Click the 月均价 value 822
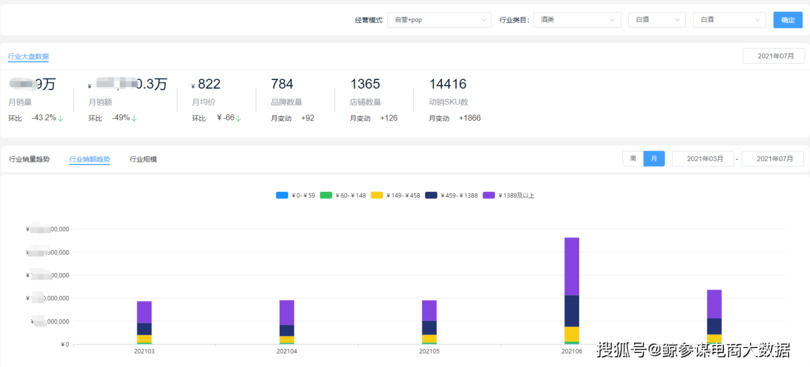The width and height of the screenshot is (810, 367). coord(209,84)
